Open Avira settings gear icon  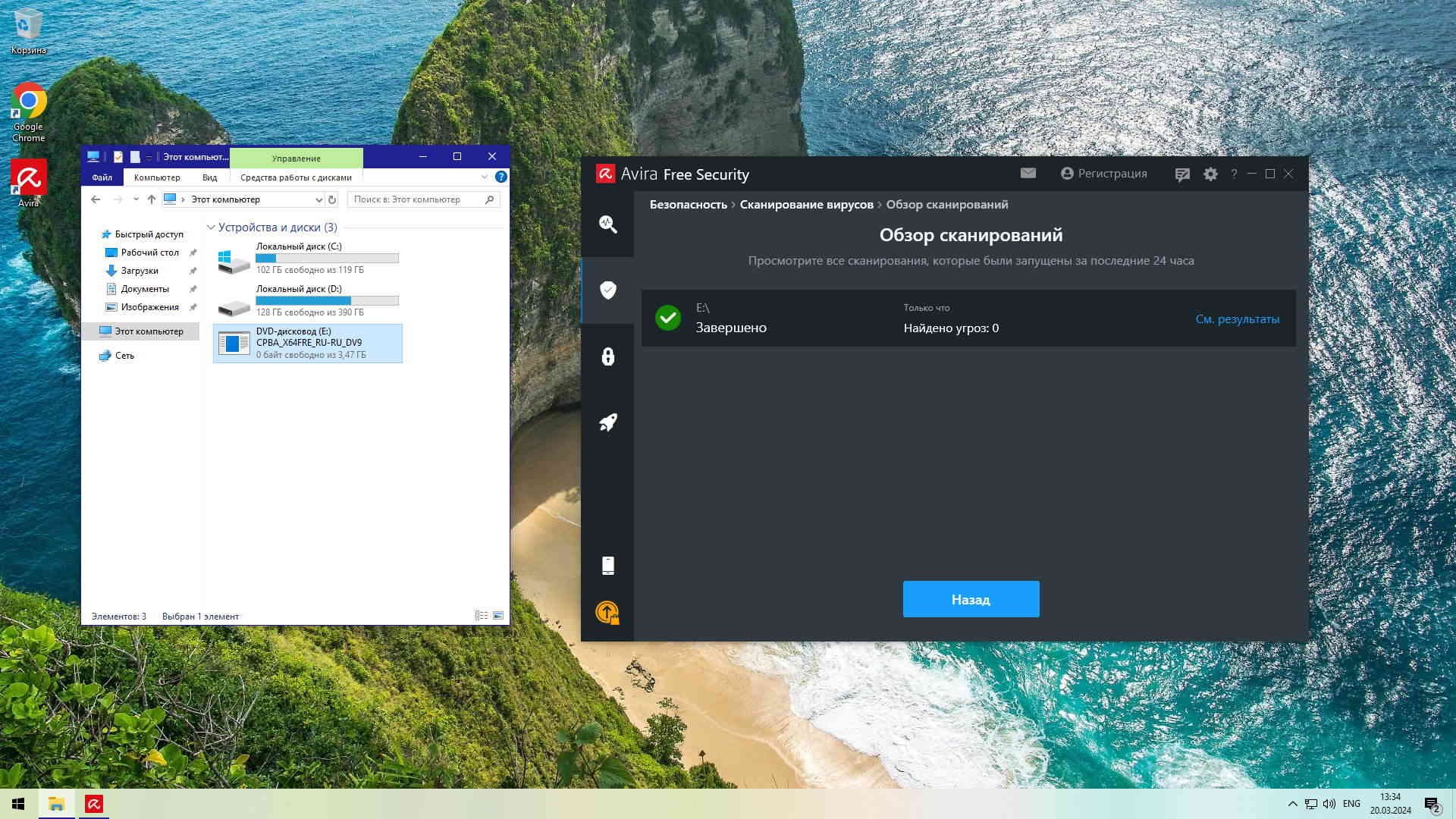tap(1210, 174)
